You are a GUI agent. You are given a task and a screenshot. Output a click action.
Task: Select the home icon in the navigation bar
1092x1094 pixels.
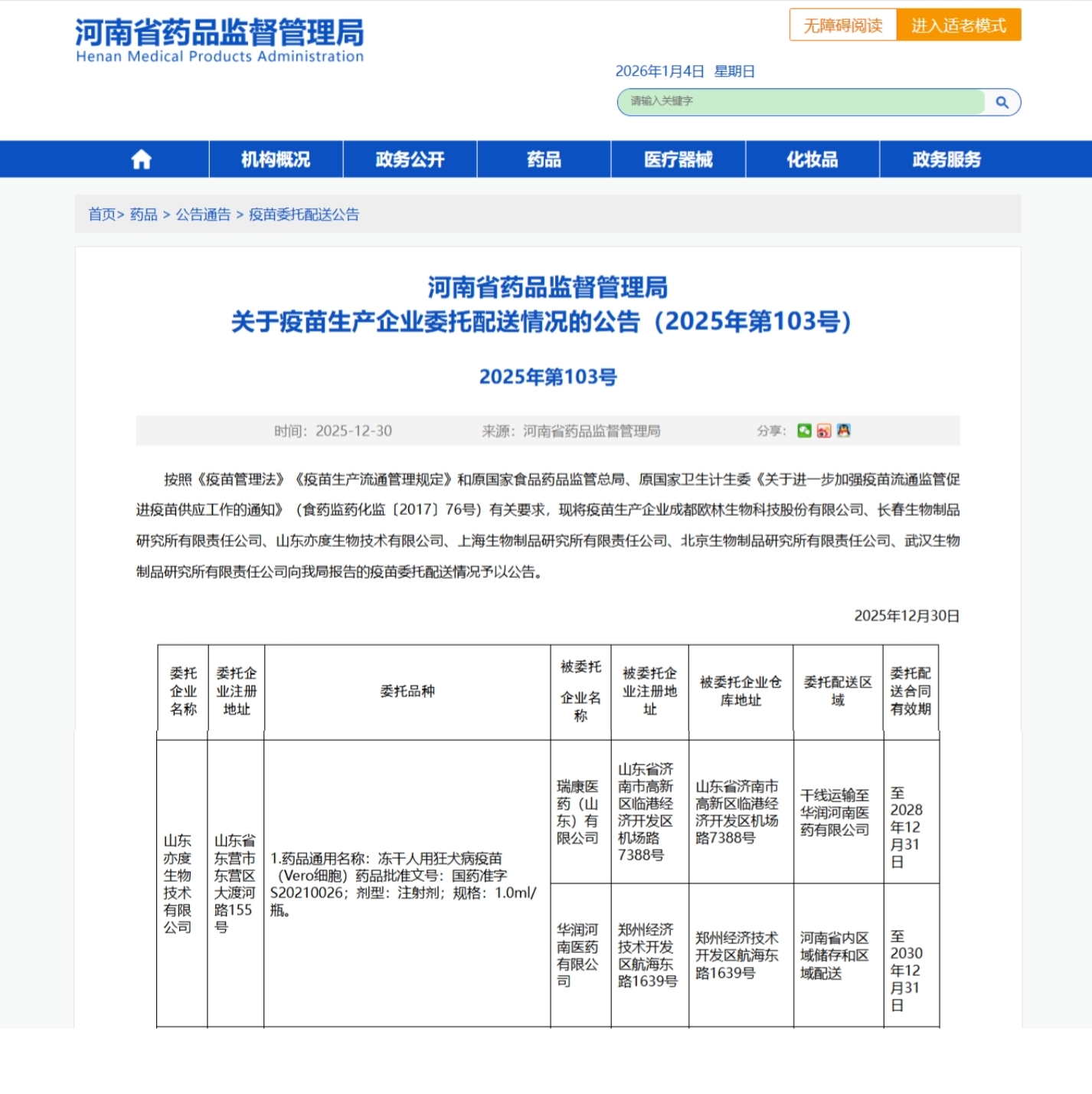[x=140, y=159]
